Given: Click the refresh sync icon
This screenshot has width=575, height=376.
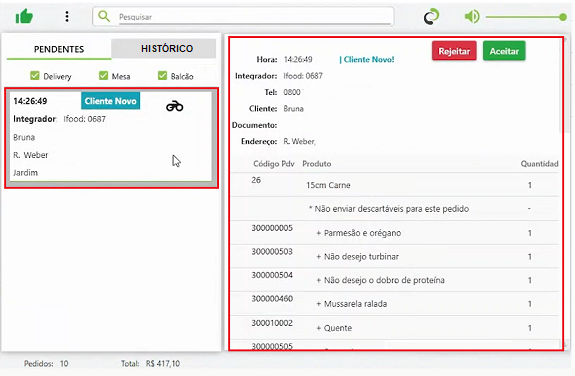Looking at the screenshot, I should pos(431,17).
